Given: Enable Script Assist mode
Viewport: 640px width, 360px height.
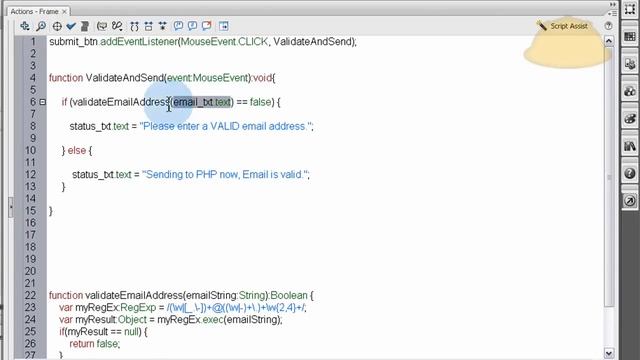Looking at the screenshot, I should (x=562, y=26).
